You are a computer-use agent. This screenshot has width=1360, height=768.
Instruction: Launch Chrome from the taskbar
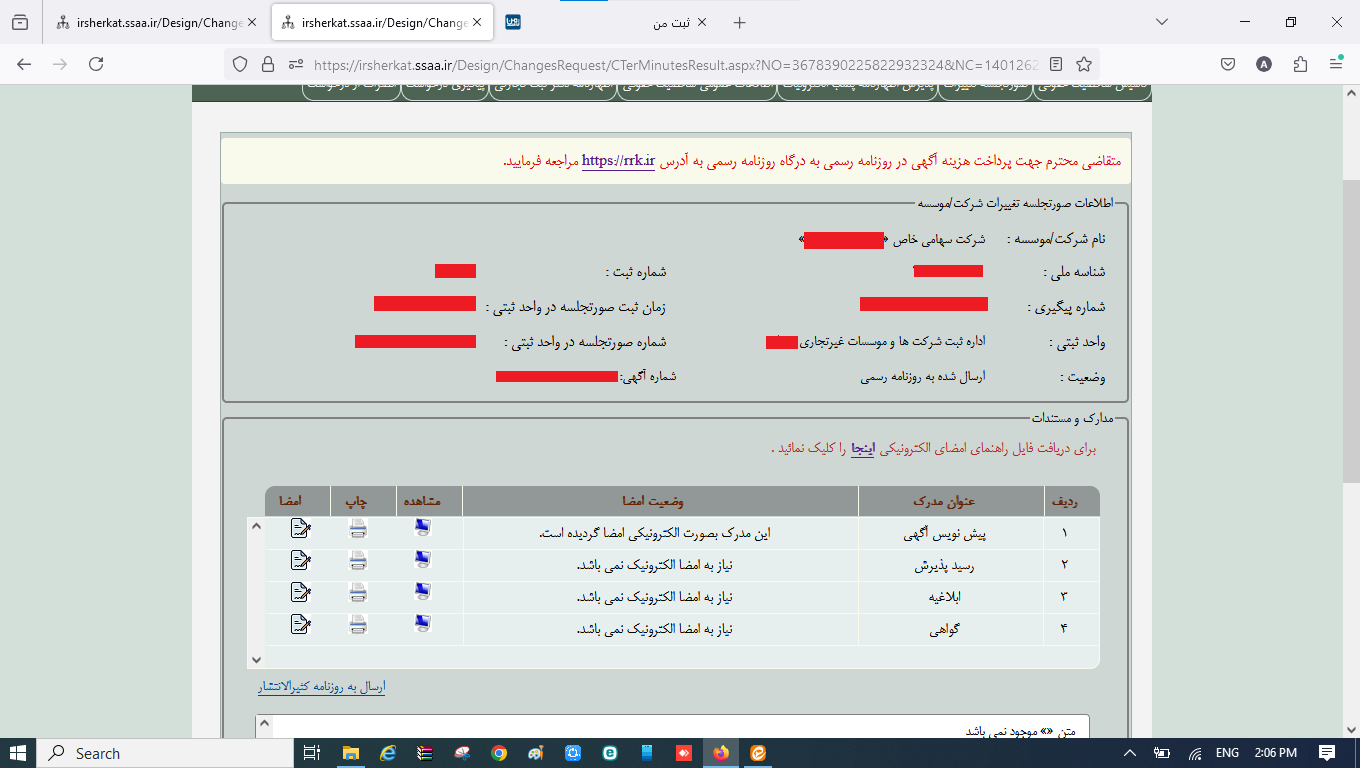(x=499, y=753)
